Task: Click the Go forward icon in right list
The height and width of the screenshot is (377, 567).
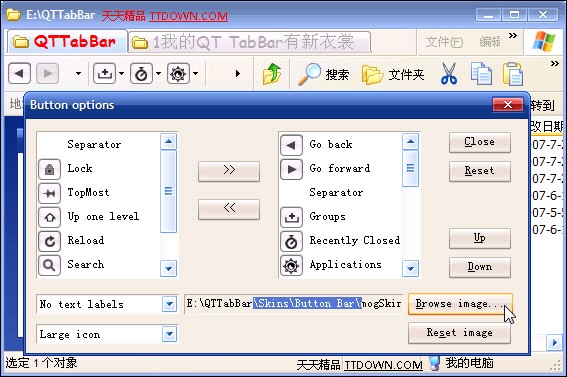Action: [x=291, y=169]
